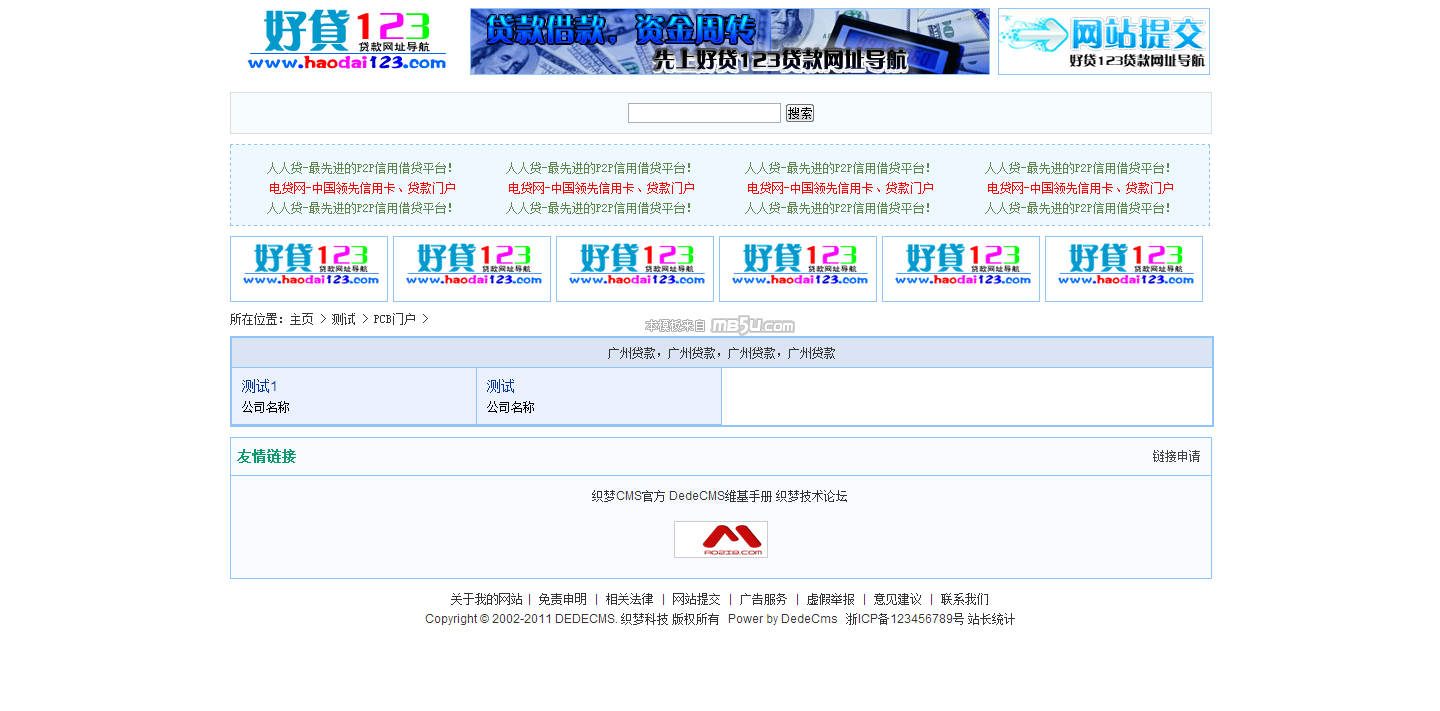The width and height of the screenshot is (1440, 711).
Task: Click the haodai123 site logo in header
Action: [346, 41]
